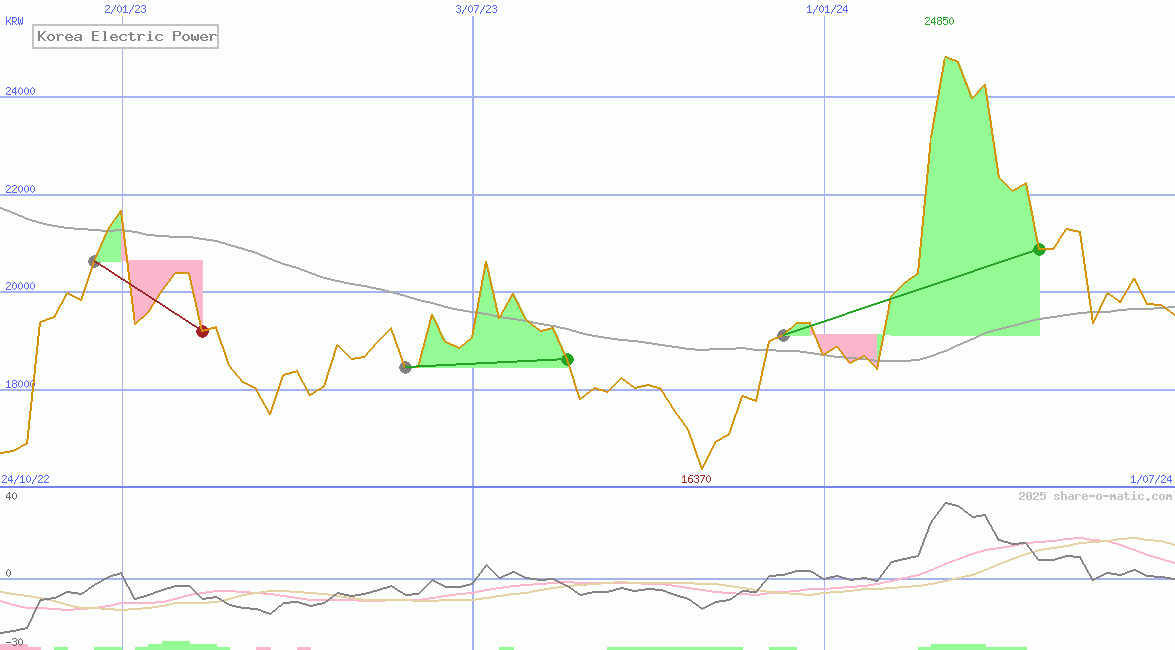Click the 24850 peak price label

tap(938, 21)
